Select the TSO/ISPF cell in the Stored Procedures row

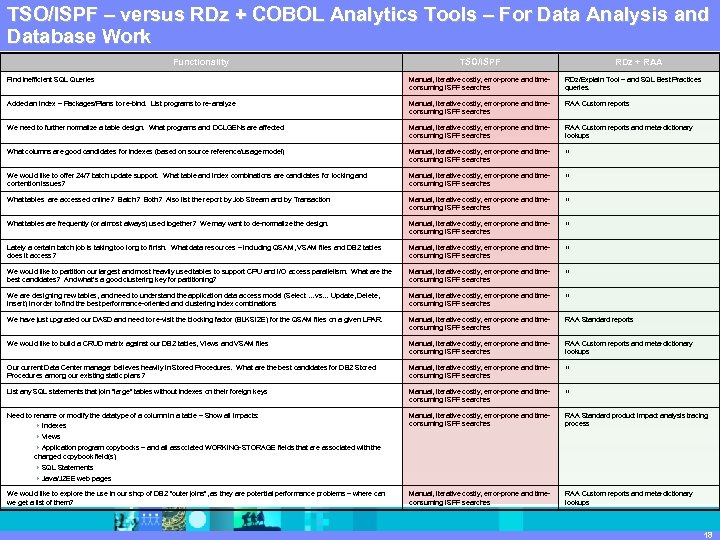(480, 371)
